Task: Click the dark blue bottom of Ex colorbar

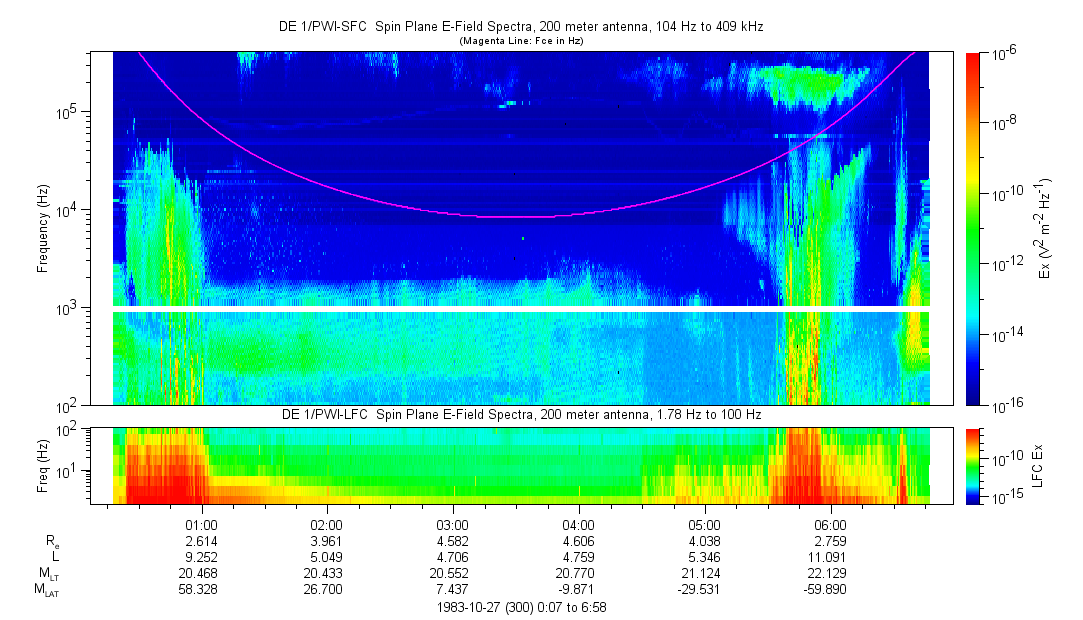Action: pyautogui.click(x=973, y=399)
